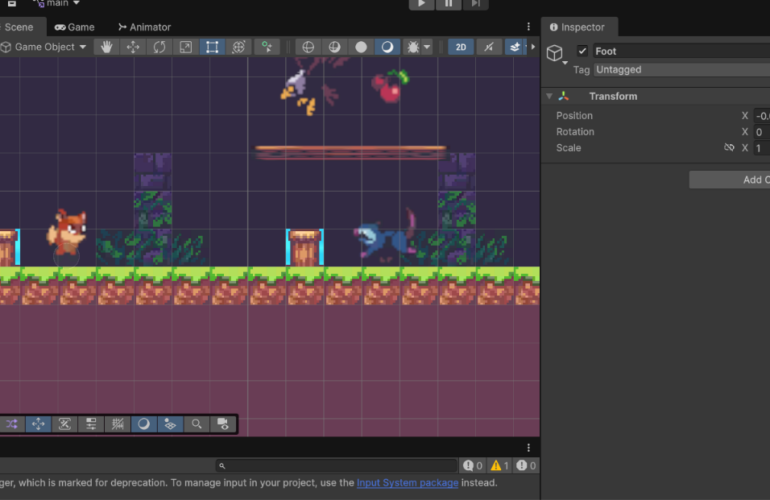Toggle 2D view mode
The image size is (770, 500).
pos(461,47)
